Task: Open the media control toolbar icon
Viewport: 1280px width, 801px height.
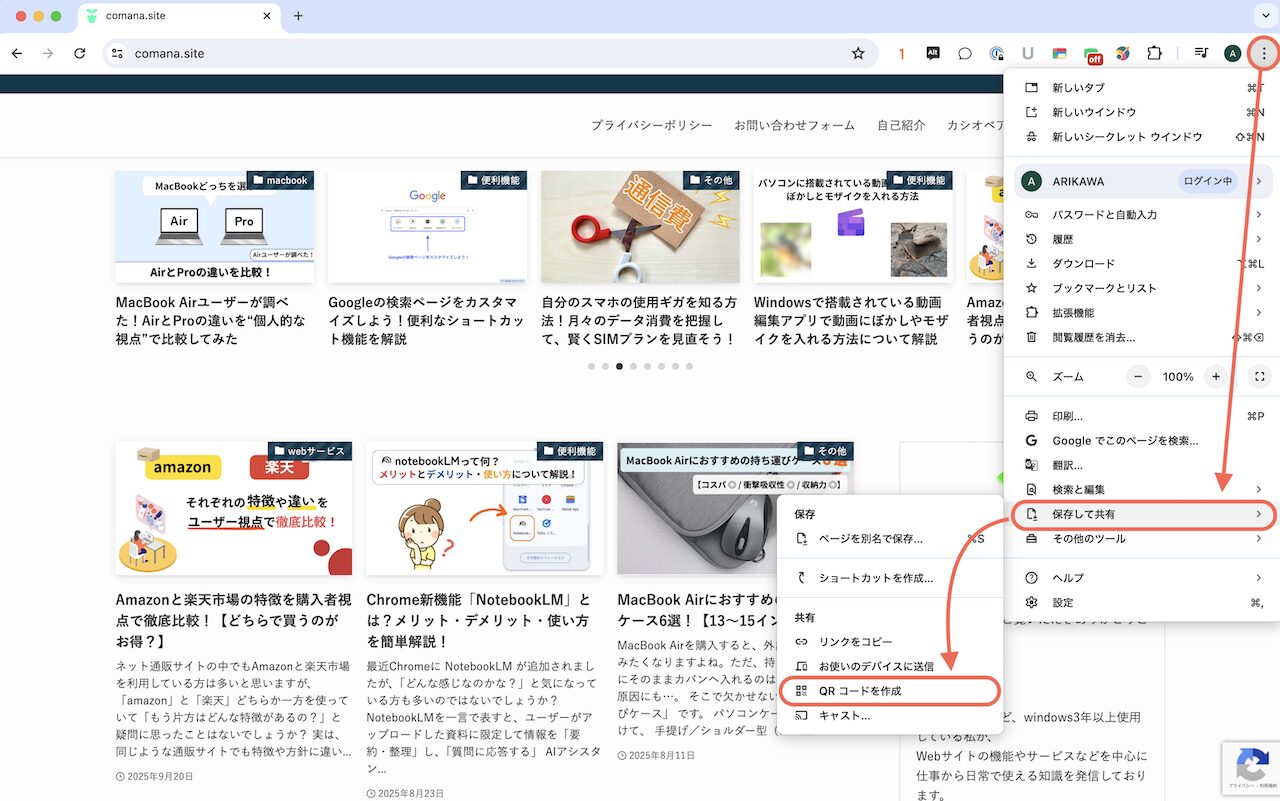Action: 1201,53
